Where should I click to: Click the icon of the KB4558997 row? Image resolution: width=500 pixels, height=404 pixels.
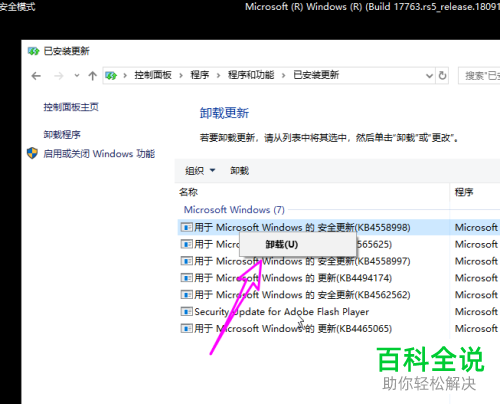[187, 261]
